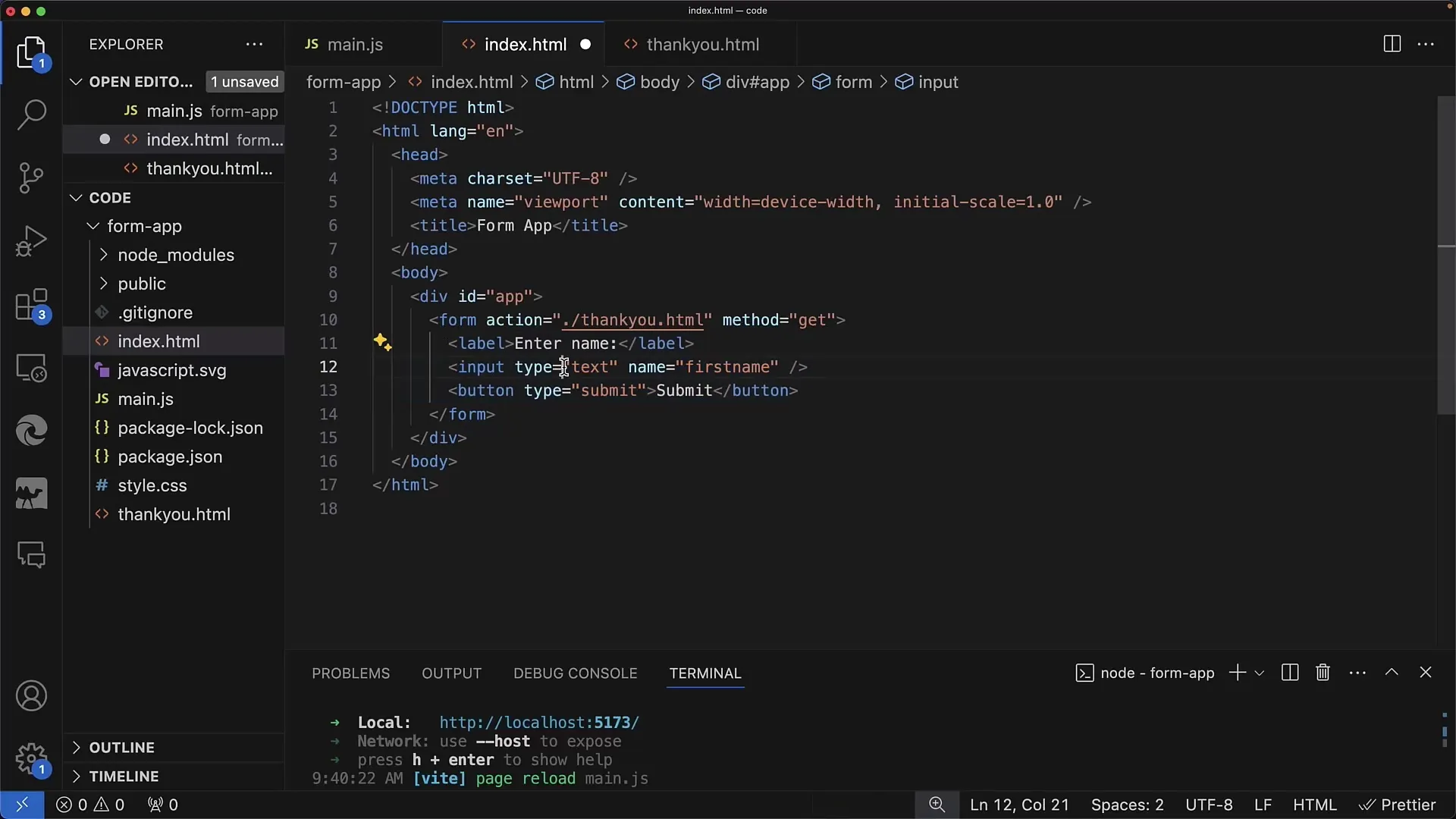Open localhost:5173 link in terminal
Image resolution: width=1456 pixels, height=819 pixels.
click(x=539, y=723)
